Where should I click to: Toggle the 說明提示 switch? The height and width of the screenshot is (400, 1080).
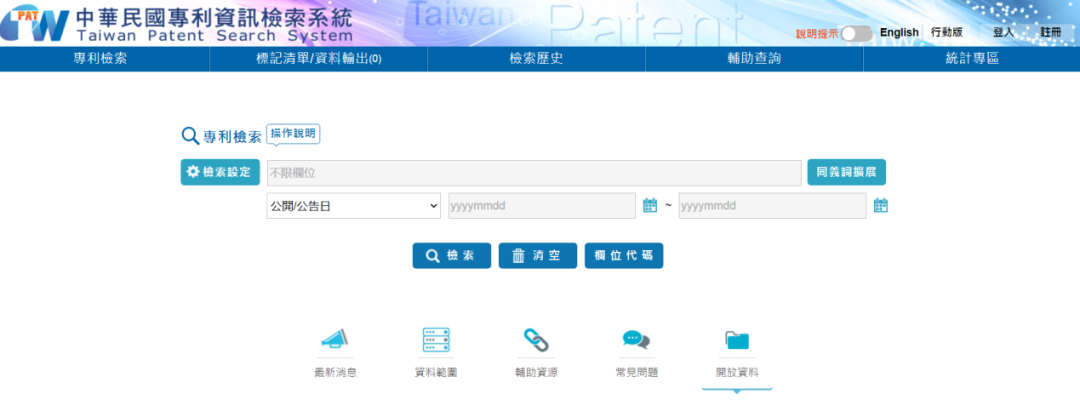coord(856,33)
